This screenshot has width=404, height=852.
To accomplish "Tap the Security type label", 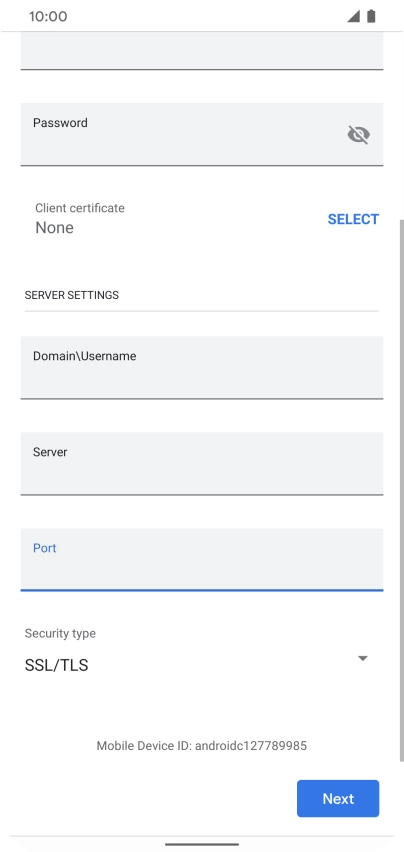I will pyautogui.click(x=60, y=634).
